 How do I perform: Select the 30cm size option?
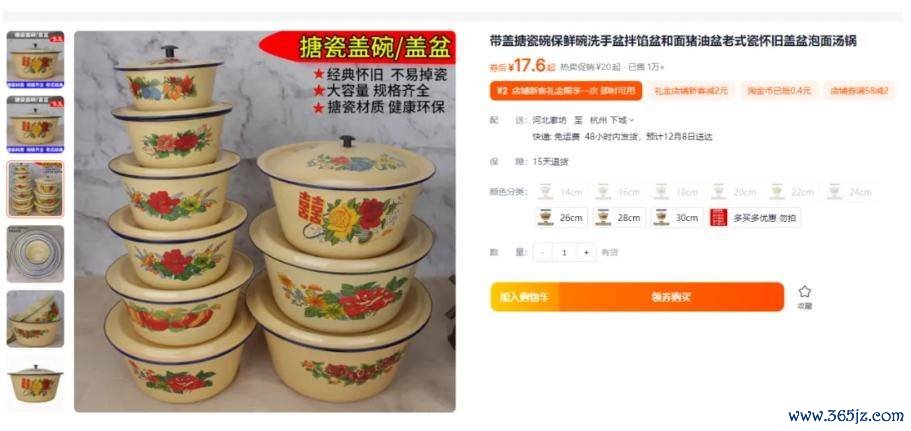coord(676,217)
